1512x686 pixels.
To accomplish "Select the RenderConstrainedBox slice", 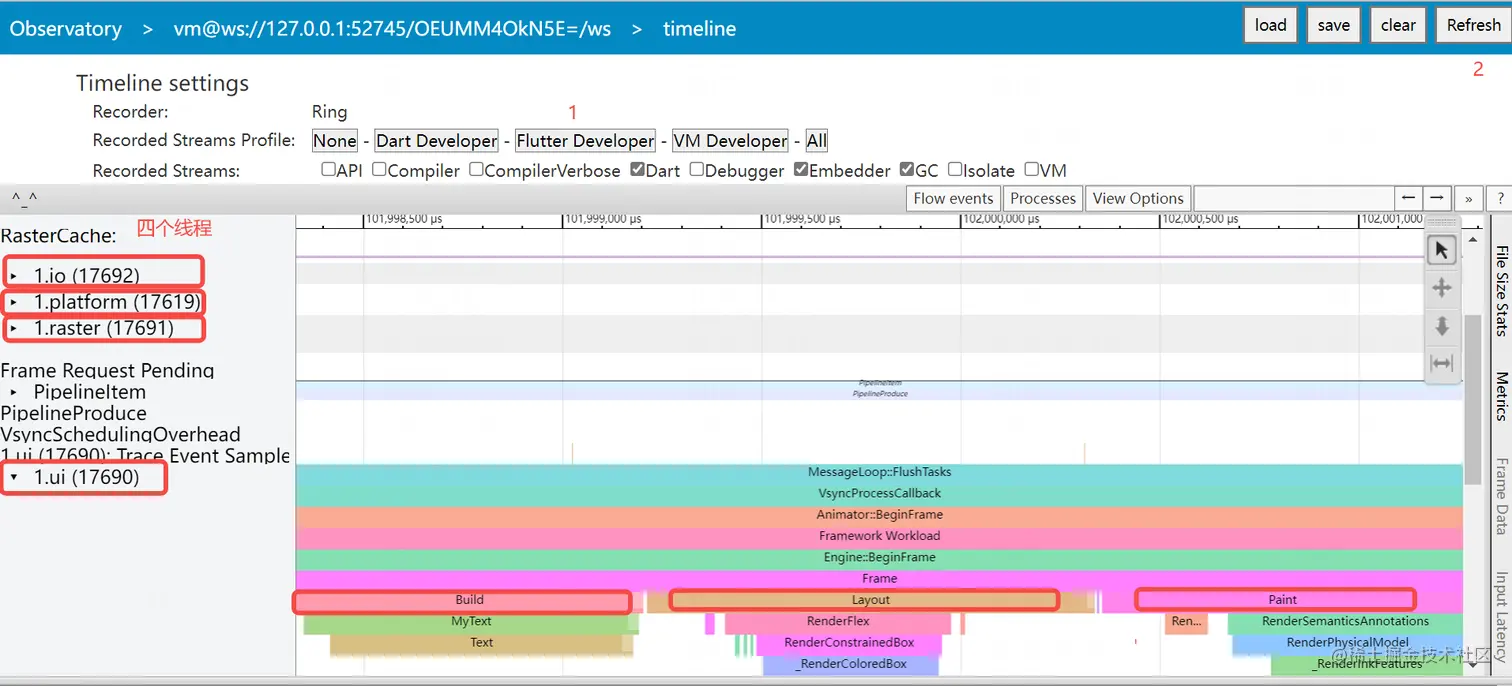I will (849, 643).
